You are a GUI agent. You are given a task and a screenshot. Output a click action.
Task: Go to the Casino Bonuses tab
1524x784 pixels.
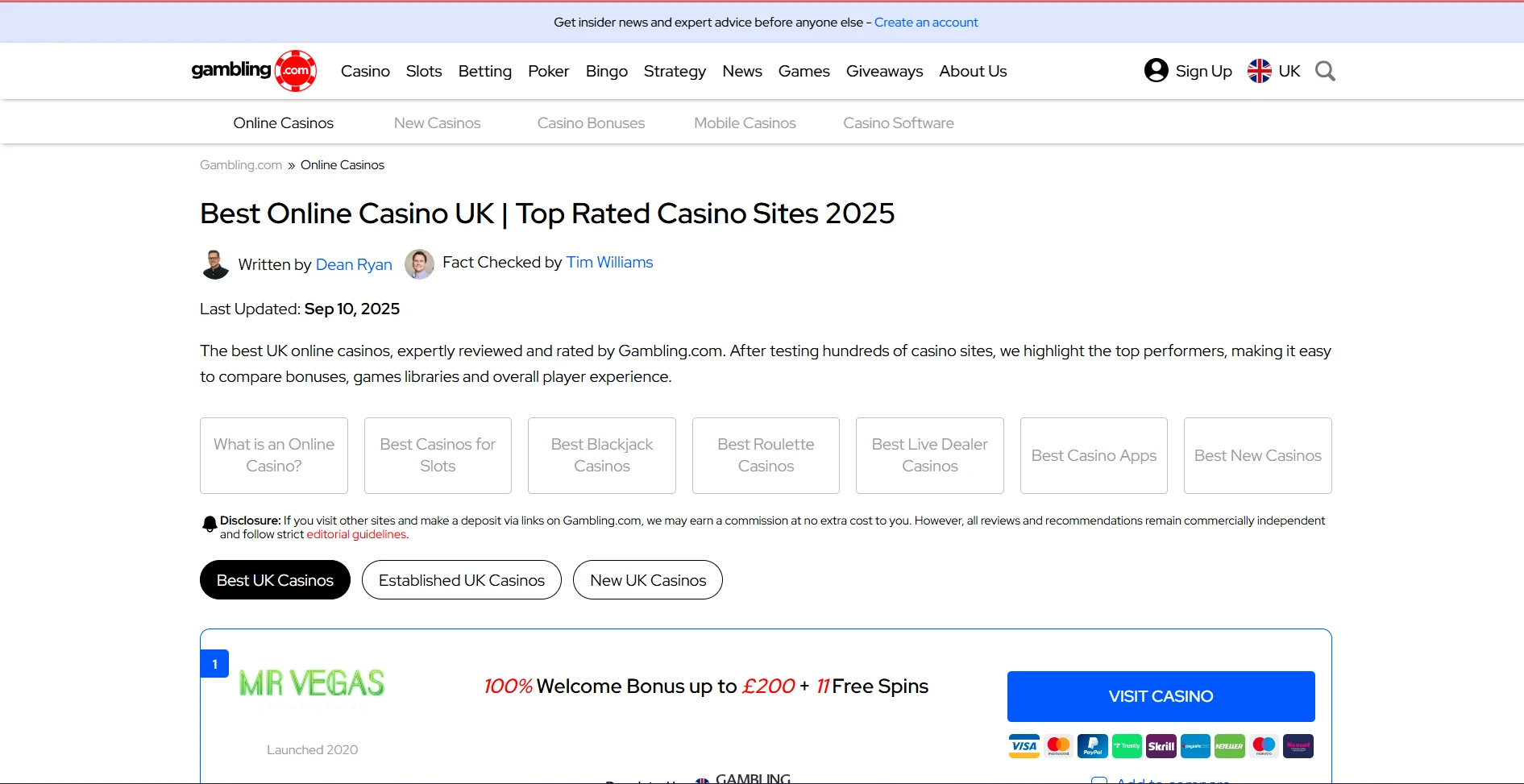point(591,123)
